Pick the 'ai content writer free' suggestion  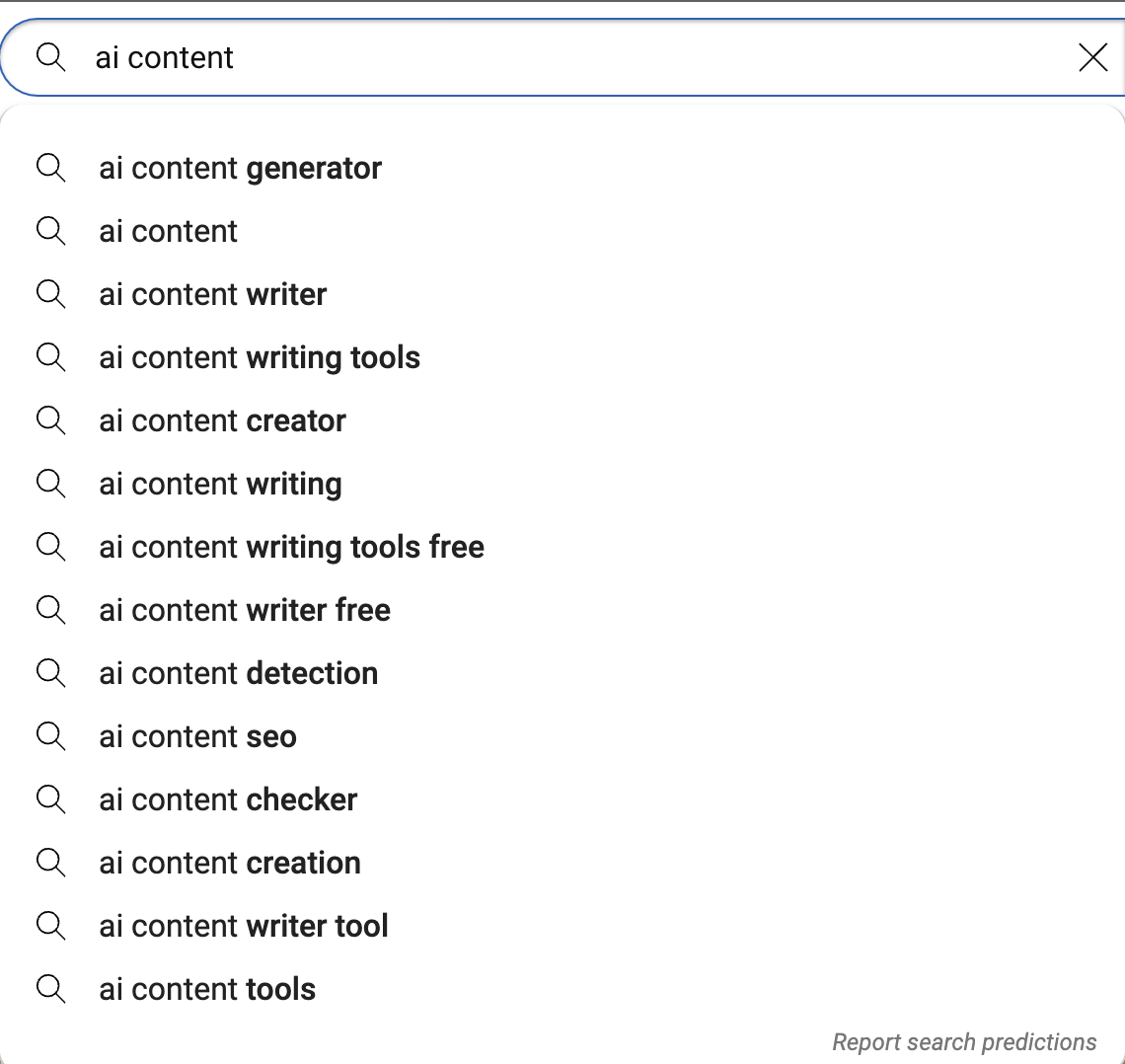562,610
